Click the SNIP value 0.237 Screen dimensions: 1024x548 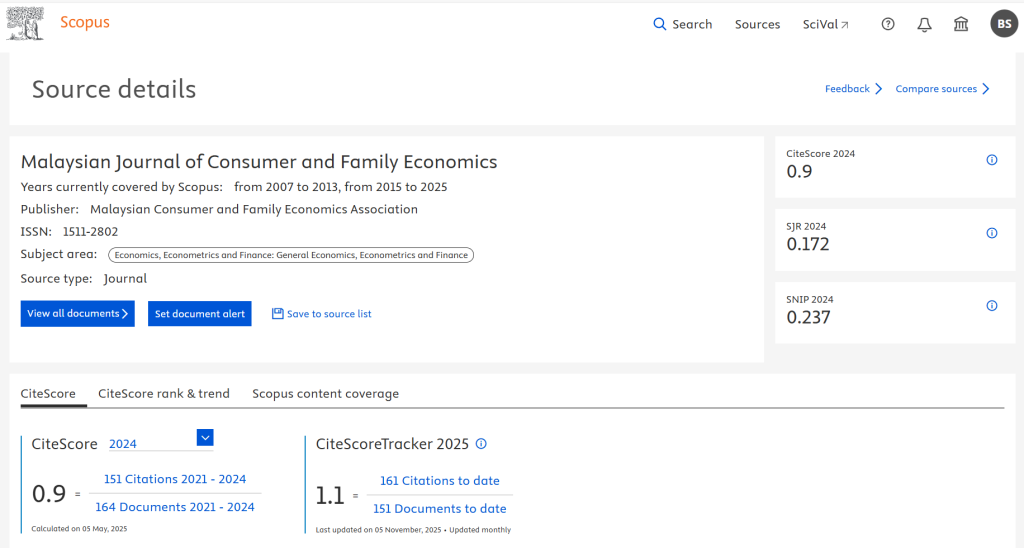[x=808, y=317]
